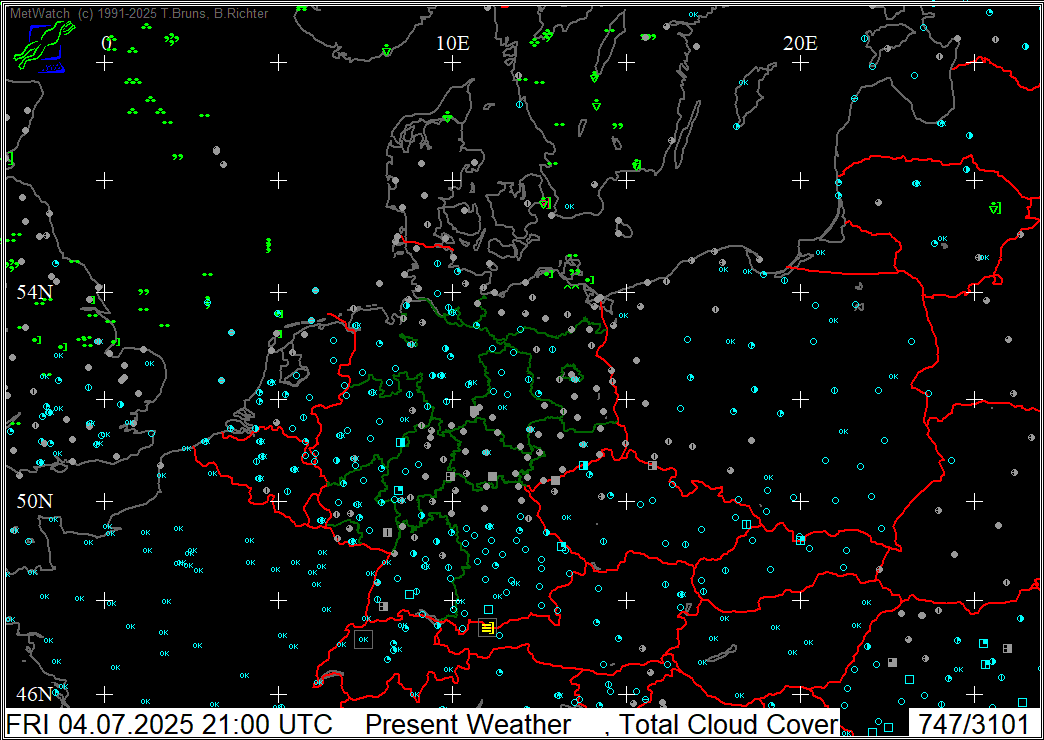Click the green weather symbol on Zealand, Denmark
This screenshot has height=740, width=1044.
546,202
